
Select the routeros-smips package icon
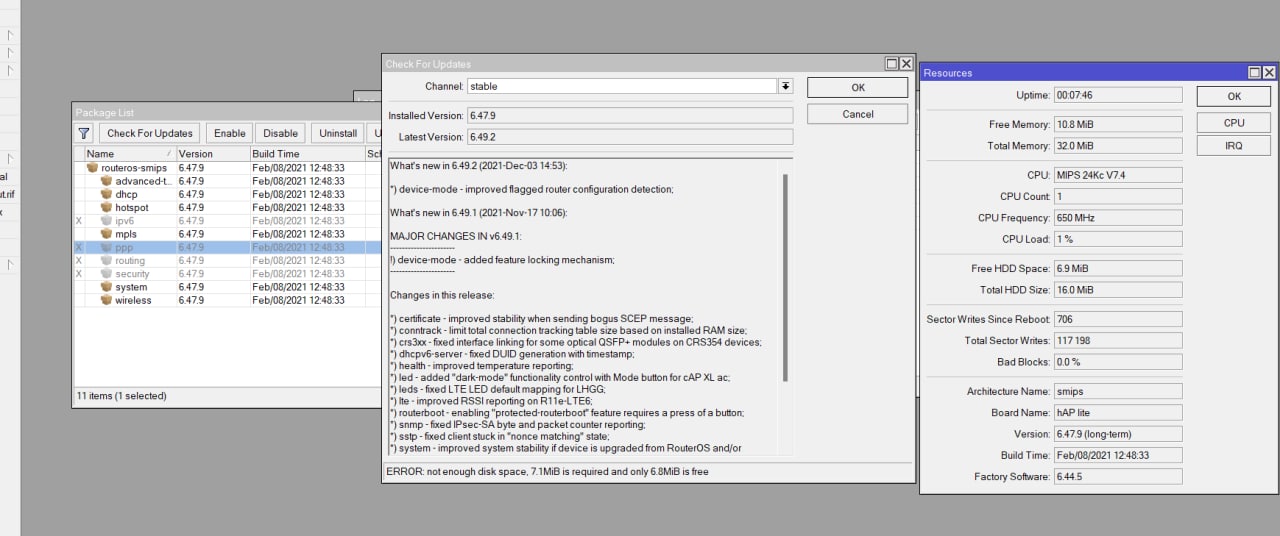pos(93,168)
